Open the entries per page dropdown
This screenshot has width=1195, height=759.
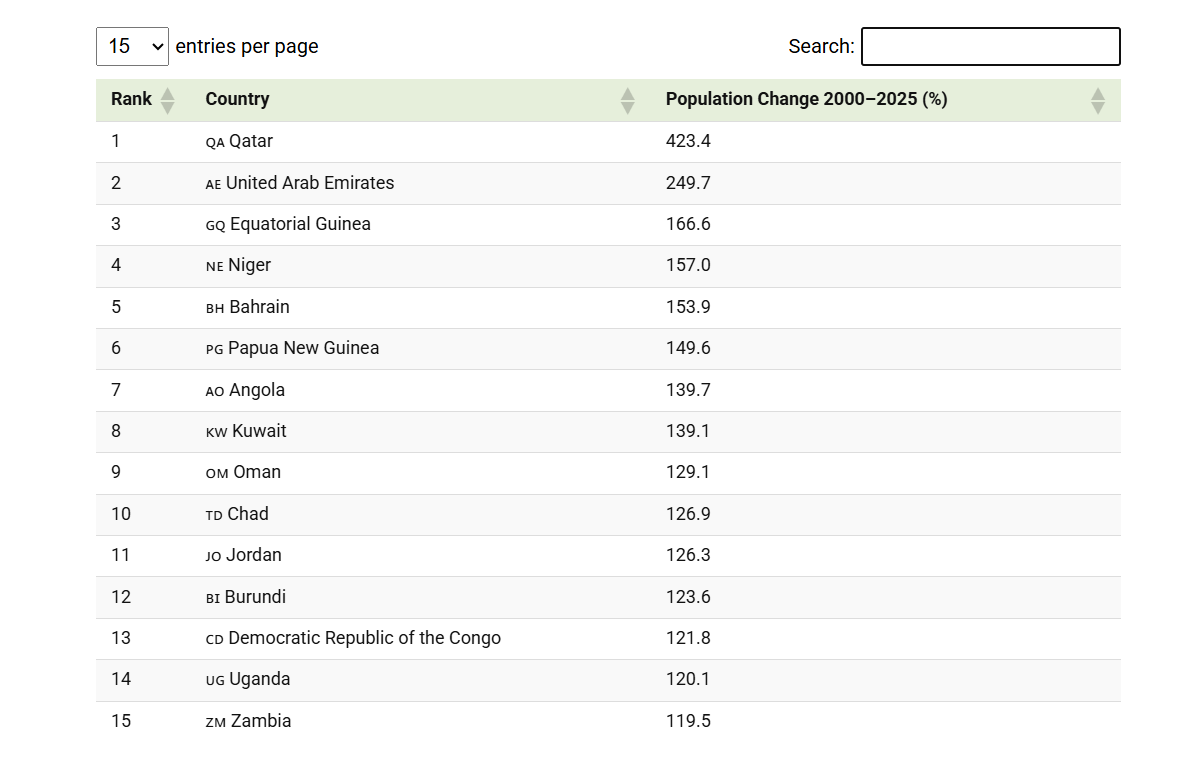click(x=132, y=46)
